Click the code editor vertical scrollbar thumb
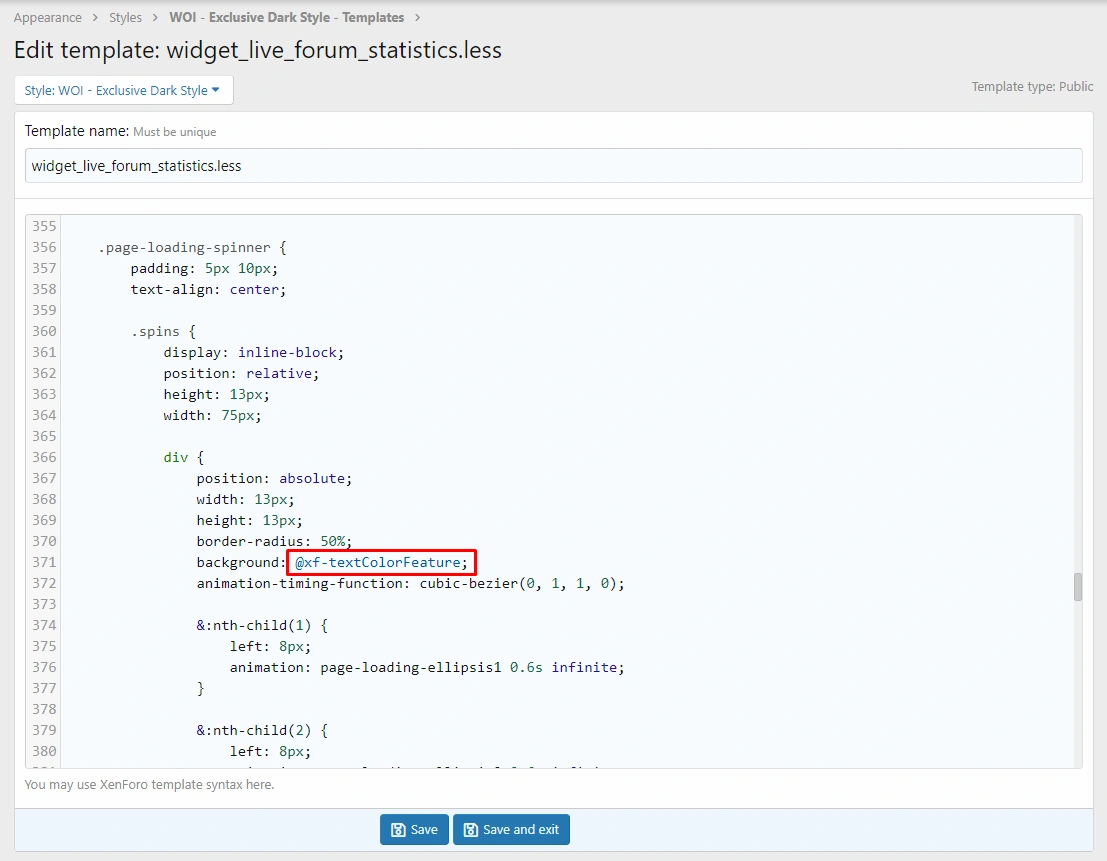 [x=1077, y=587]
